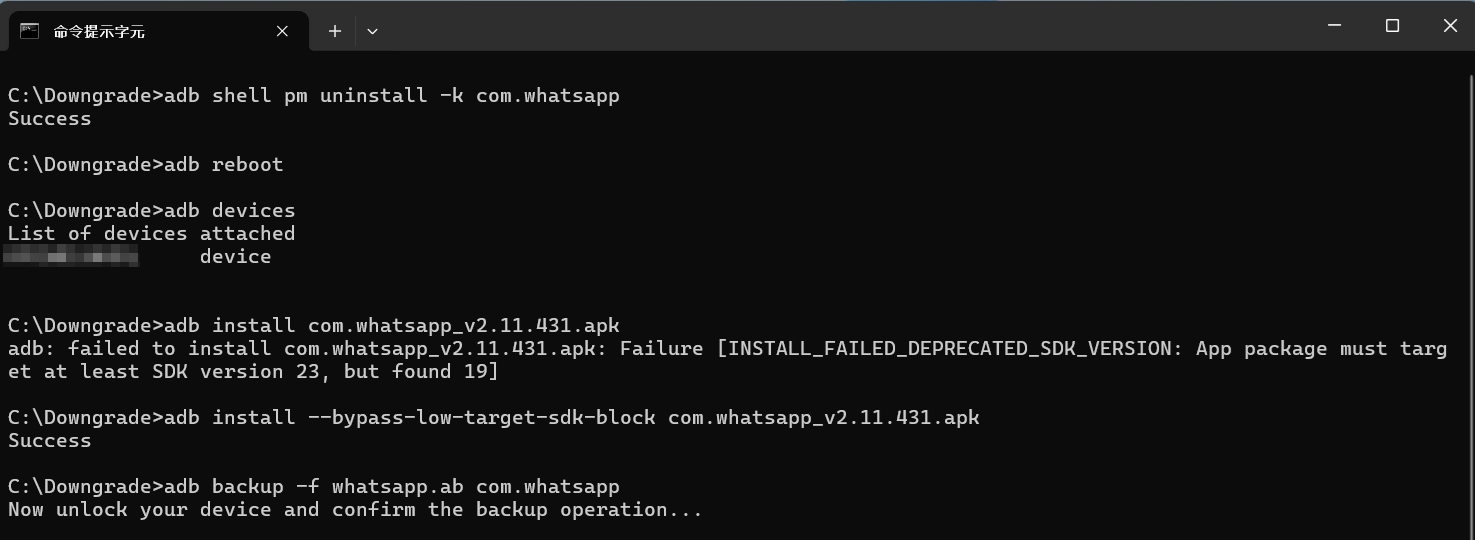Select the 命令提示字元 tab title
This screenshot has width=1475, height=540.
(x=99, y=31)
